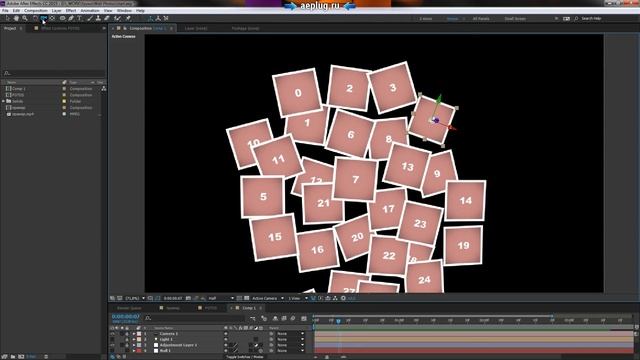Expand Null 1 layer properties
The width and height of the screenshot is (640, 360).
pos(134,351)
